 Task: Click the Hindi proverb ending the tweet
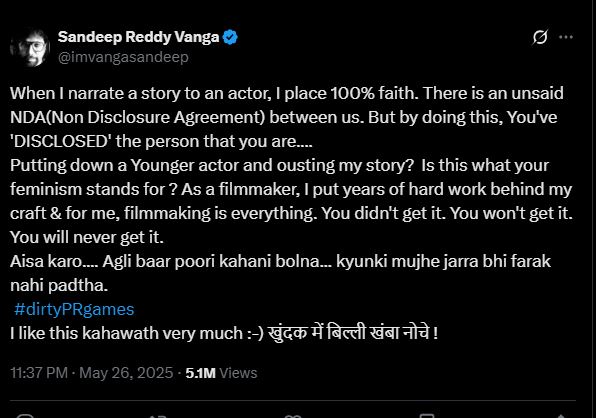[x=353, y=333]
